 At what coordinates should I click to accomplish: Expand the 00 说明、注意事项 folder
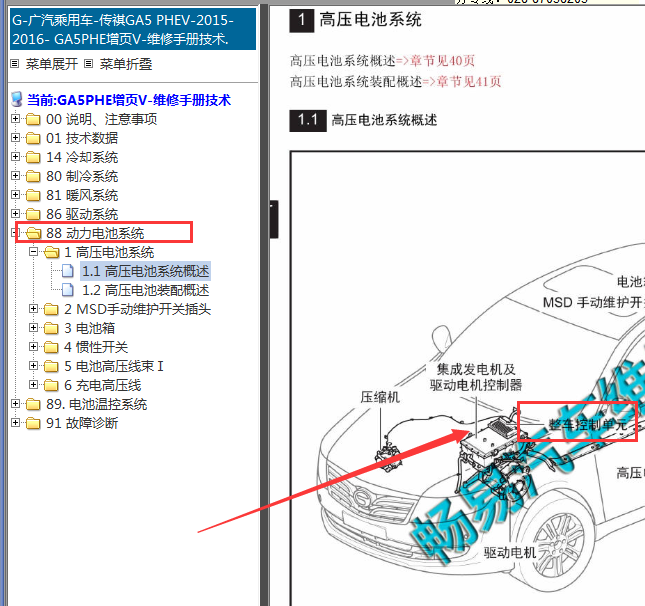(x=16, y=119)
